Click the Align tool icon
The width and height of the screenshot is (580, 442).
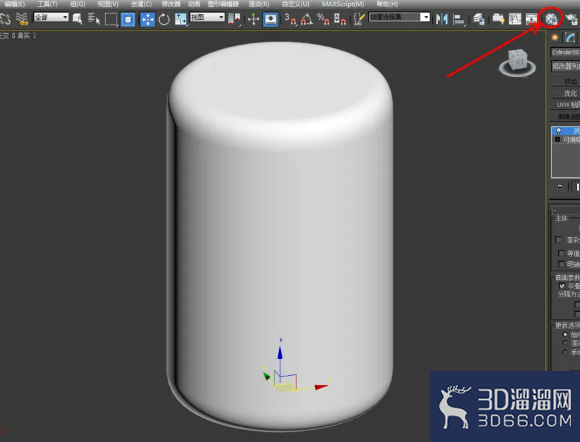point(459,19)
